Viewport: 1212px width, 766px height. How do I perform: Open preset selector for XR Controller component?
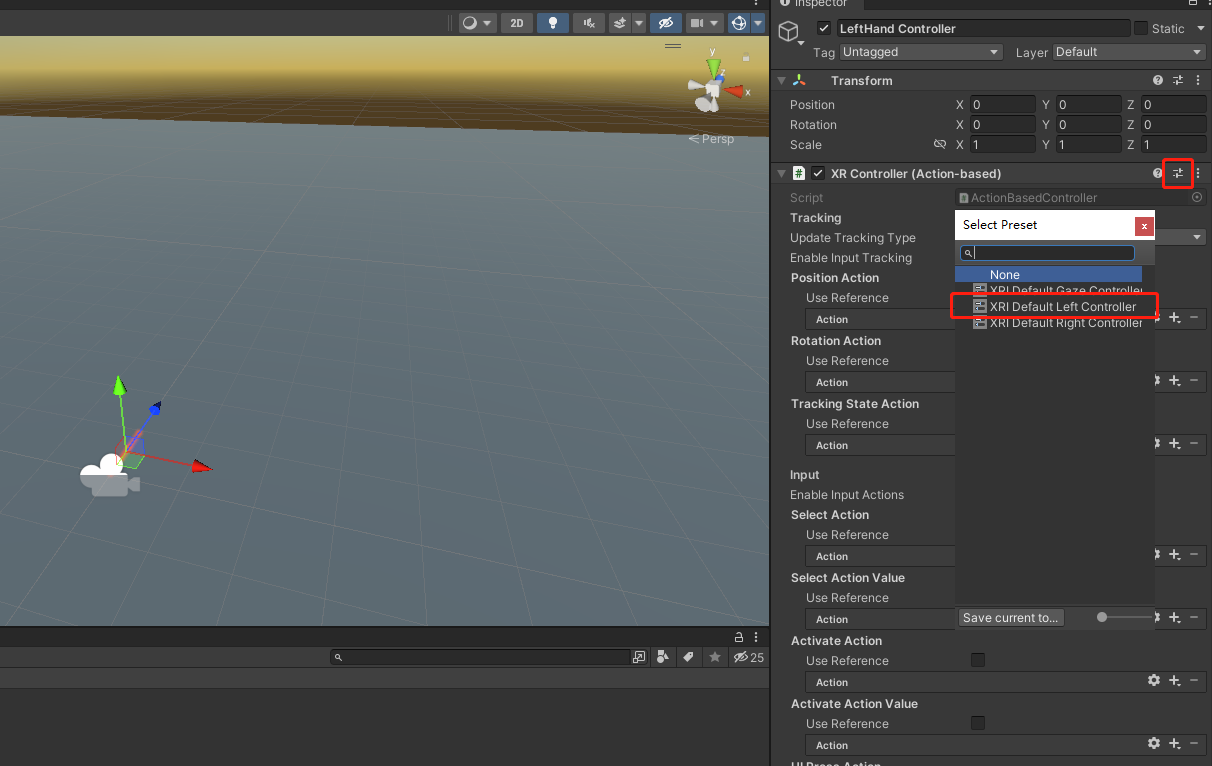click(1178, 174)
